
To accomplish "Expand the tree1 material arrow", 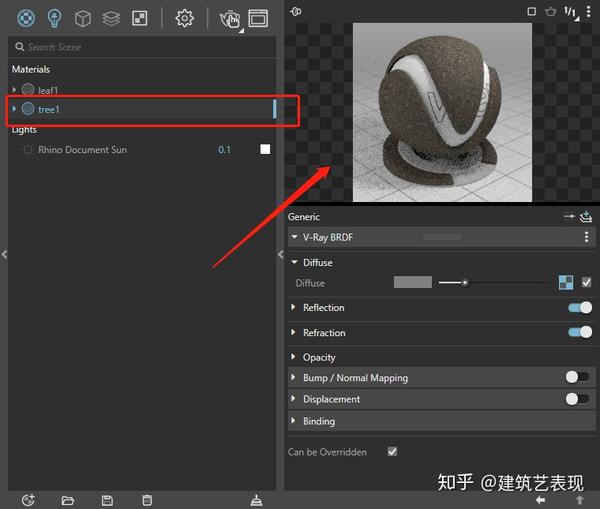I will click(x=14, y=109).
